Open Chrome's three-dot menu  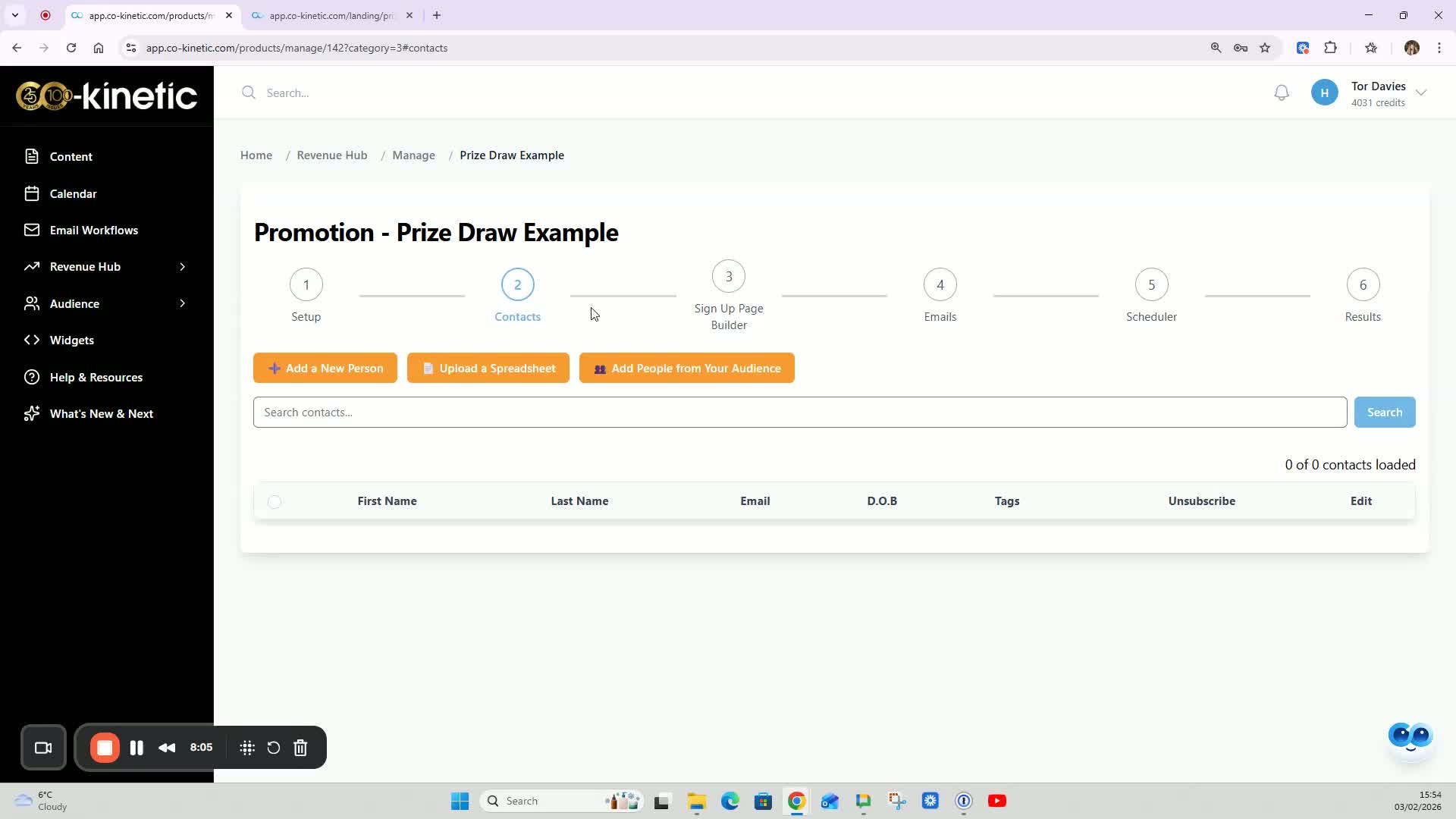pos(1439,48)
